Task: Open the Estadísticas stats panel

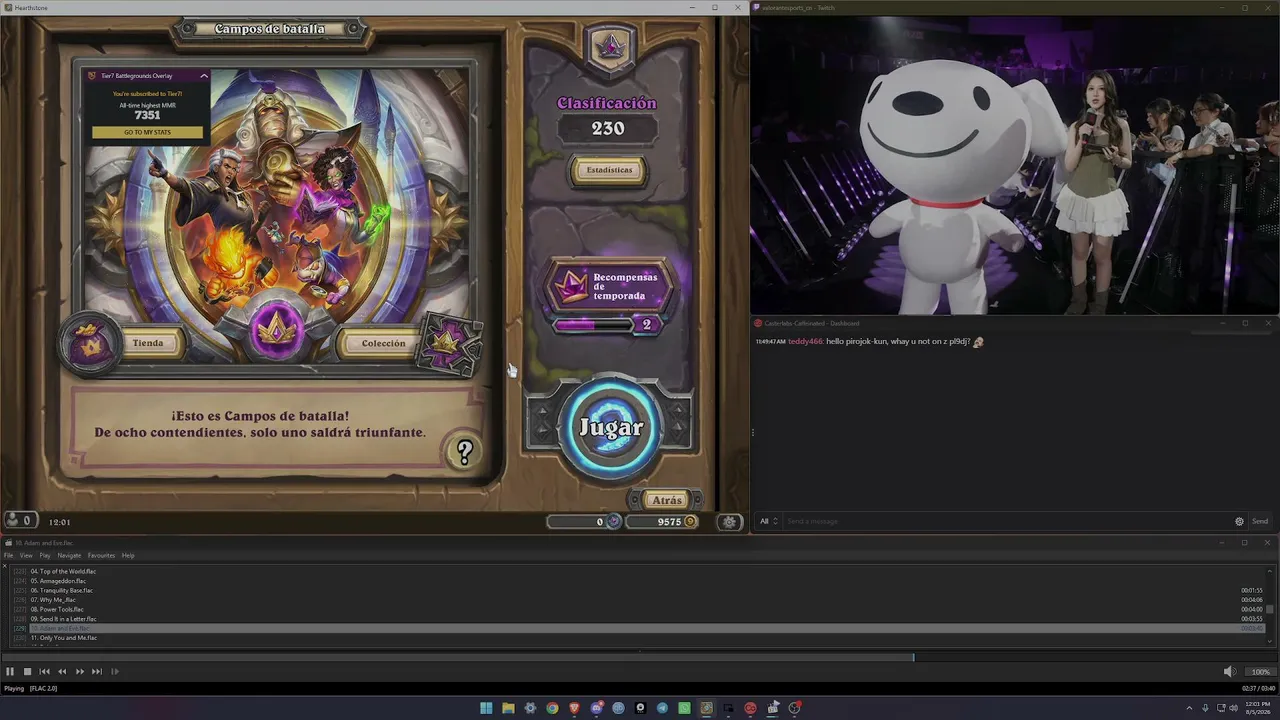Action: pos(609,170)
